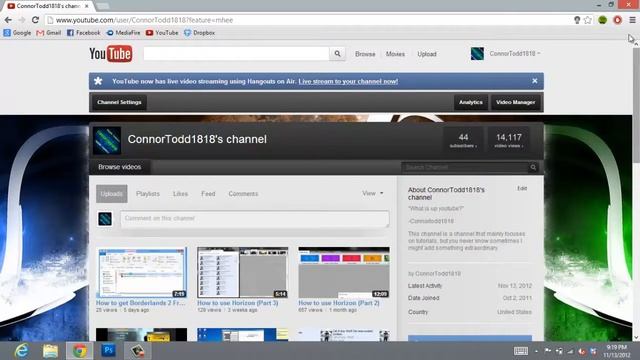Viewport: 640px width, 360px height.
Task: Click the Search Channel magnifier icon
Action: 533,167
